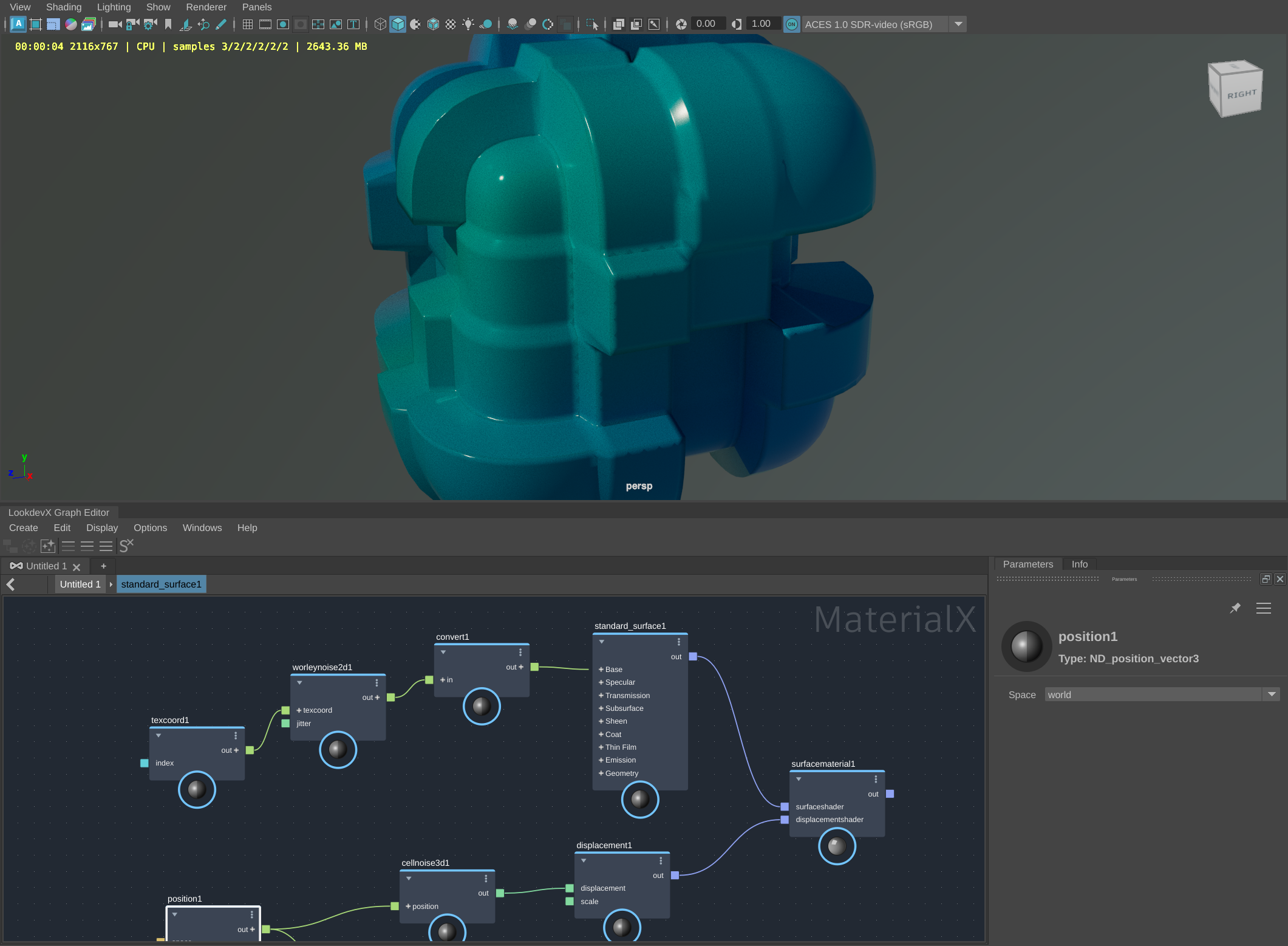Viewport: 1288px width, 946px height.
Task: Toggle the film gate display icon
Action: 265,24
